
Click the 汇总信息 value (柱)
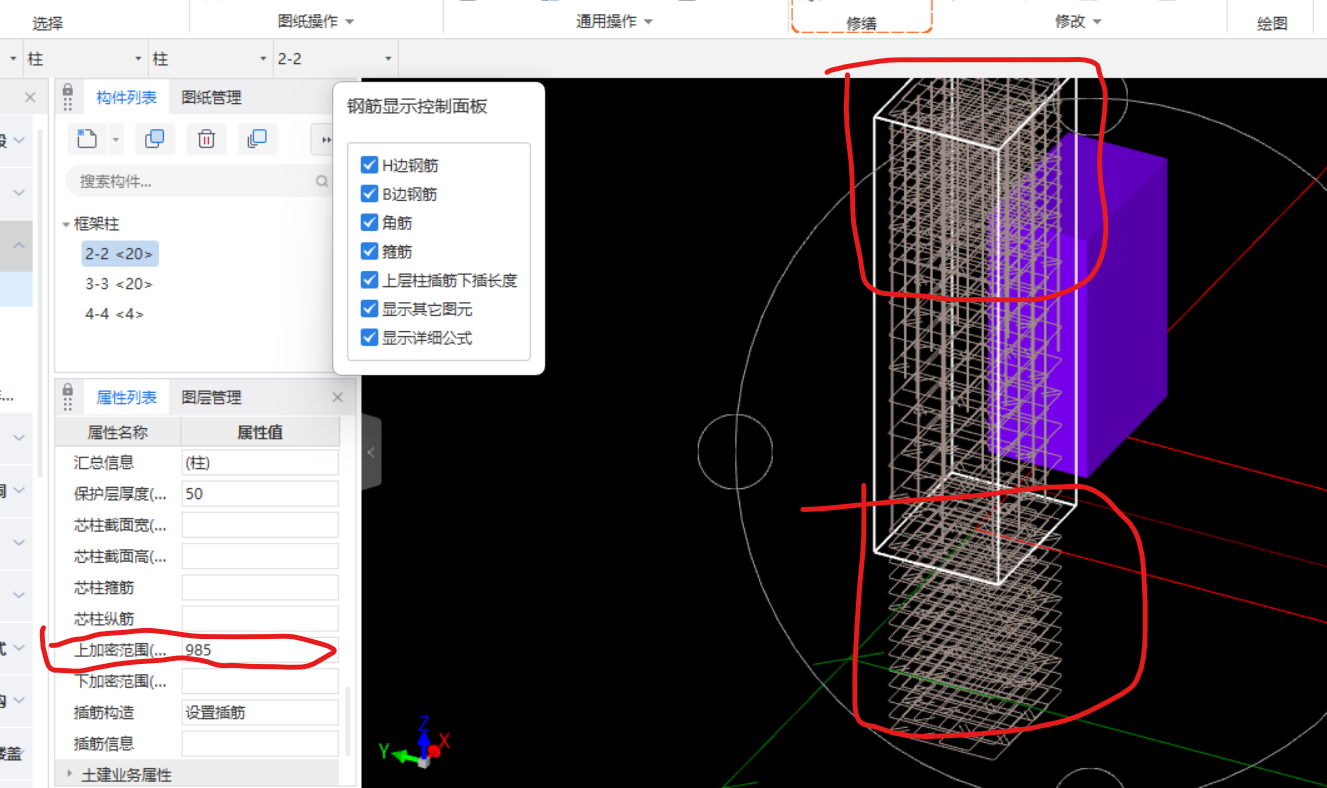click(x=260, y=462)
